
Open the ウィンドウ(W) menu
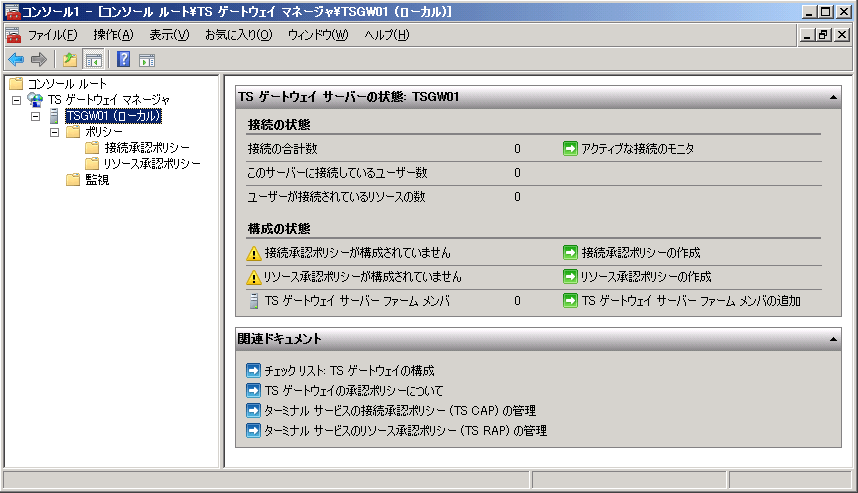(x=318, y=35)
